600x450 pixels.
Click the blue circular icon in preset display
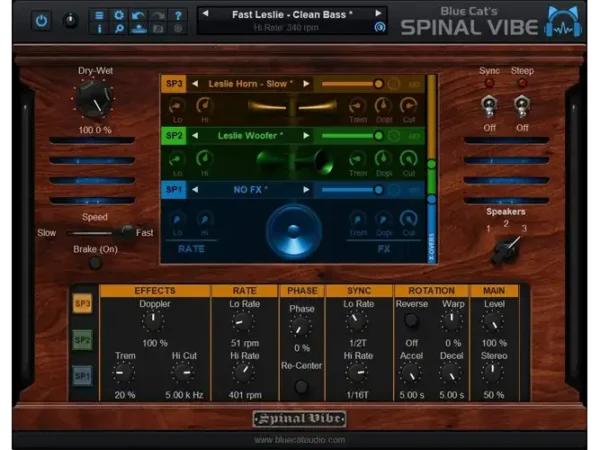380,27
